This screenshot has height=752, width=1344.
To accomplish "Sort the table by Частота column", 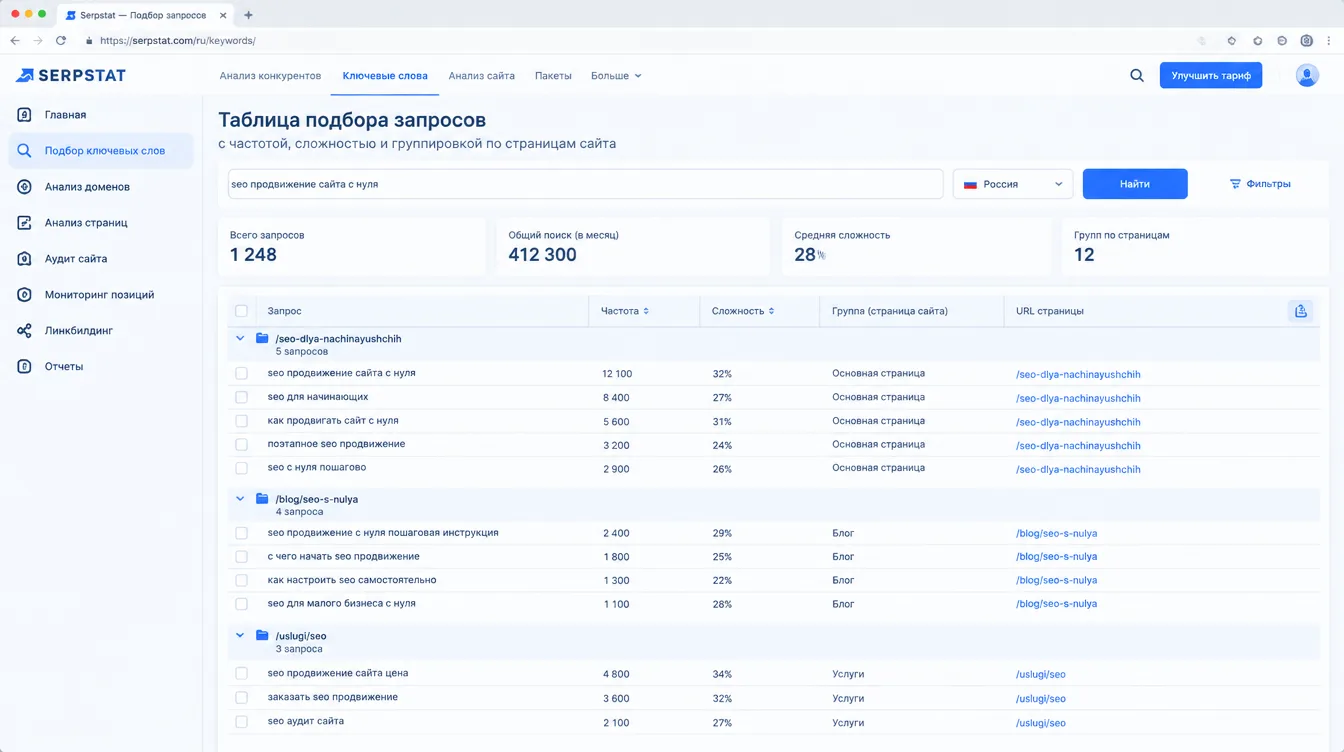I will click(x=625, y=311).
